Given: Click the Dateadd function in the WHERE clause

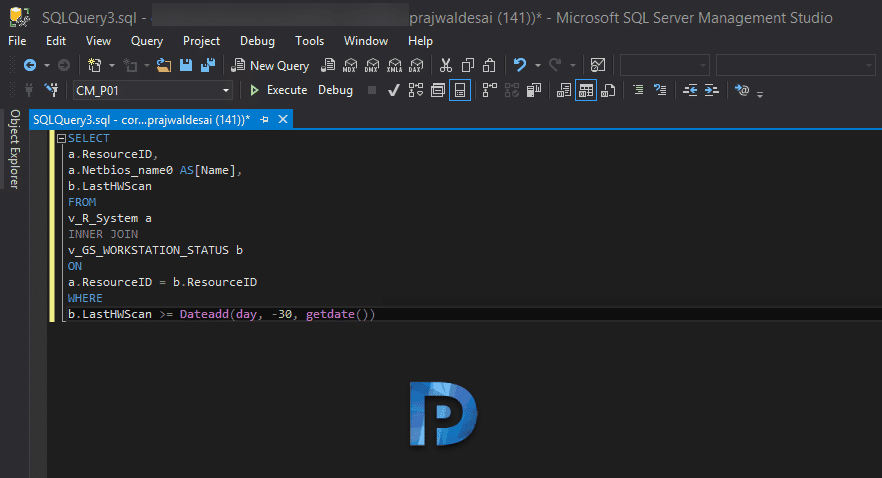Looking at the screenshot, I should coord(204,314).
